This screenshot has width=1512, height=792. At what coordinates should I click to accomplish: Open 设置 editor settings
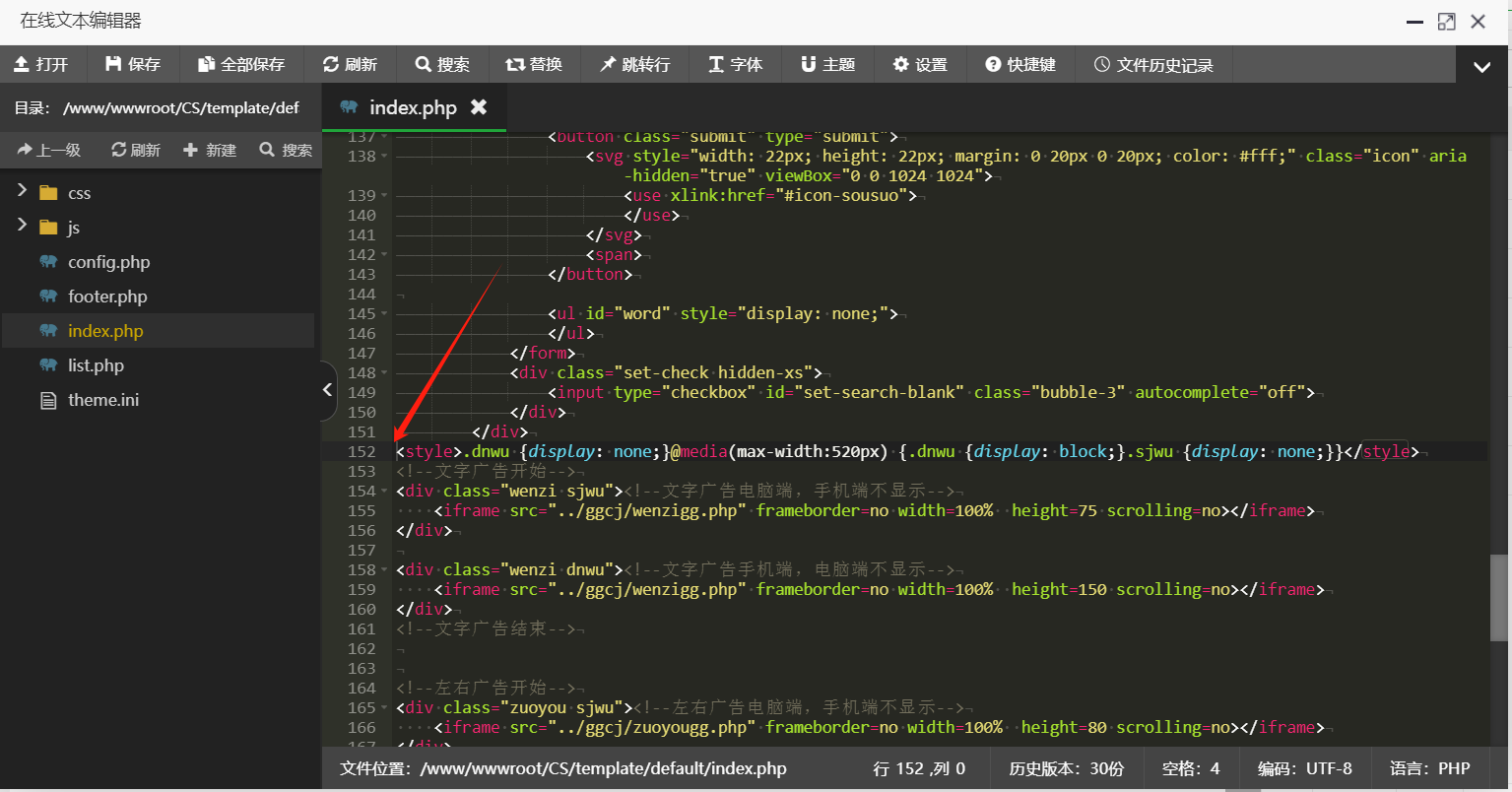[920, 64]
